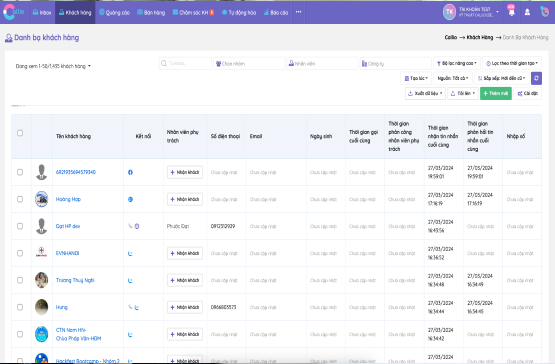Click the Tên khách hàng column header
Screen dimensions: 555x364
click(73, 136)
